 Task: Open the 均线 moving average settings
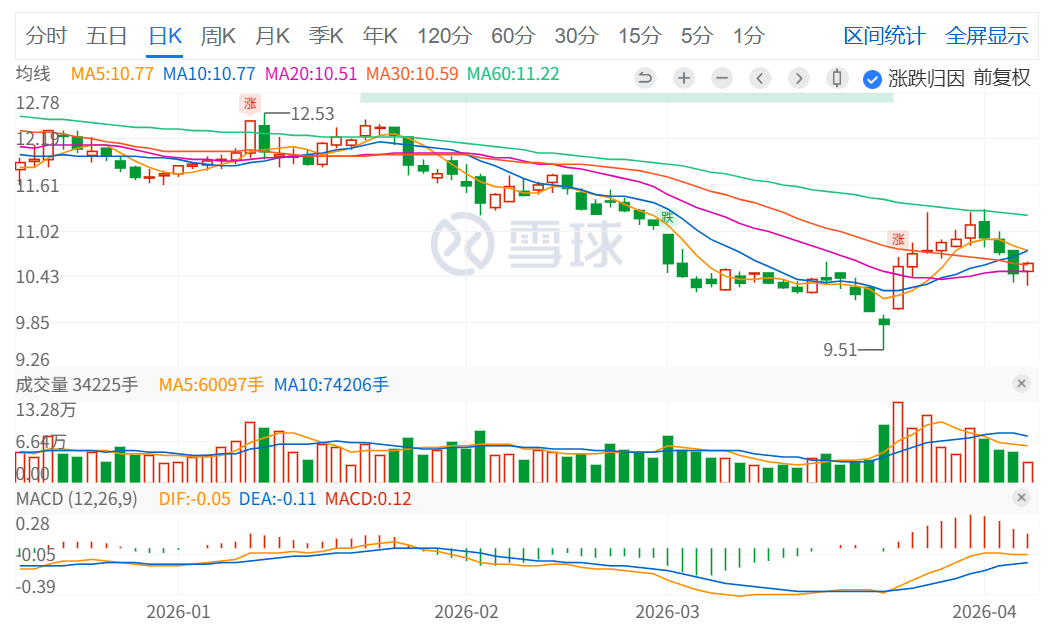33,74
